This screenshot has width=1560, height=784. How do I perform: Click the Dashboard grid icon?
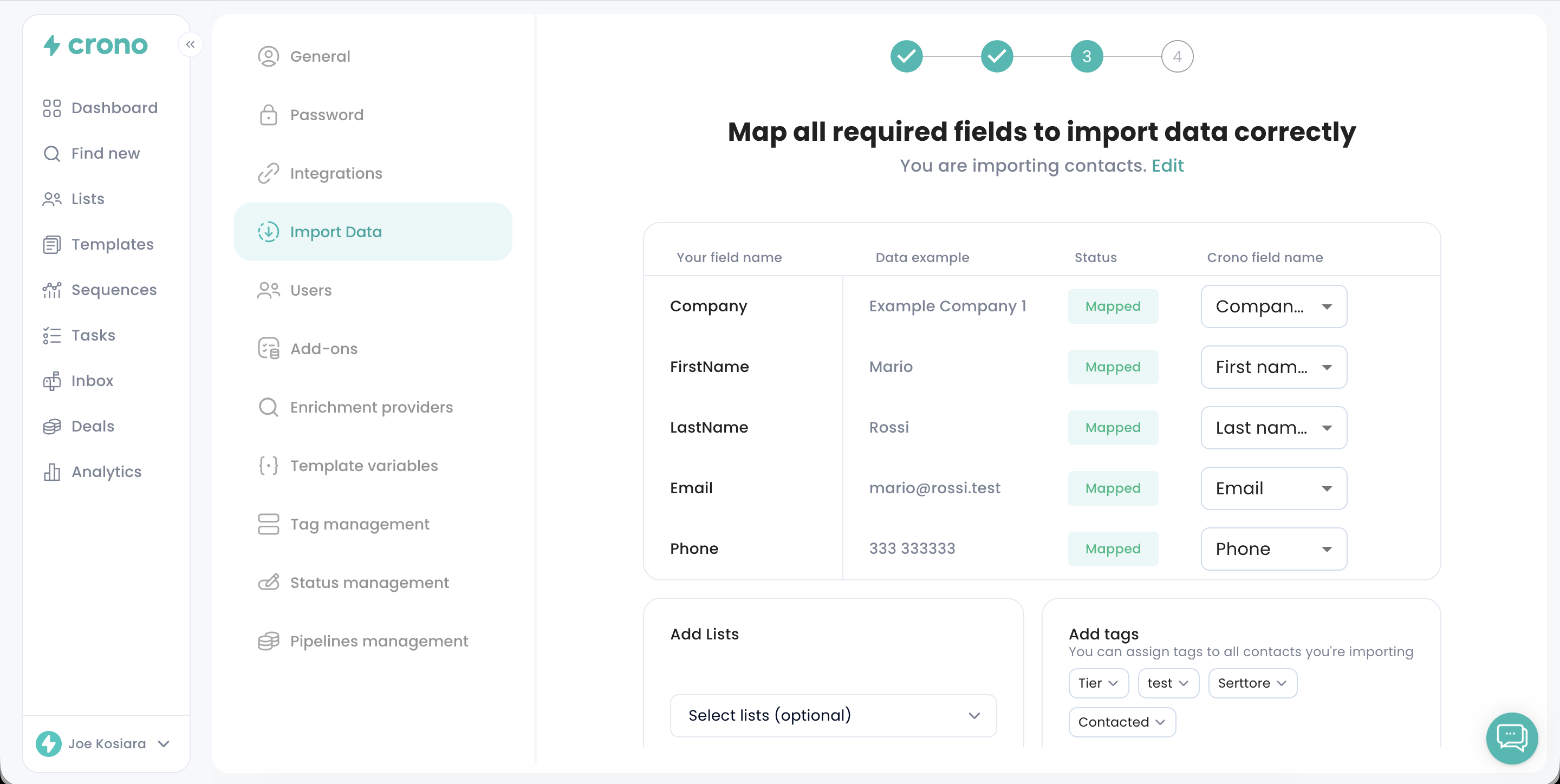point(52,108)
